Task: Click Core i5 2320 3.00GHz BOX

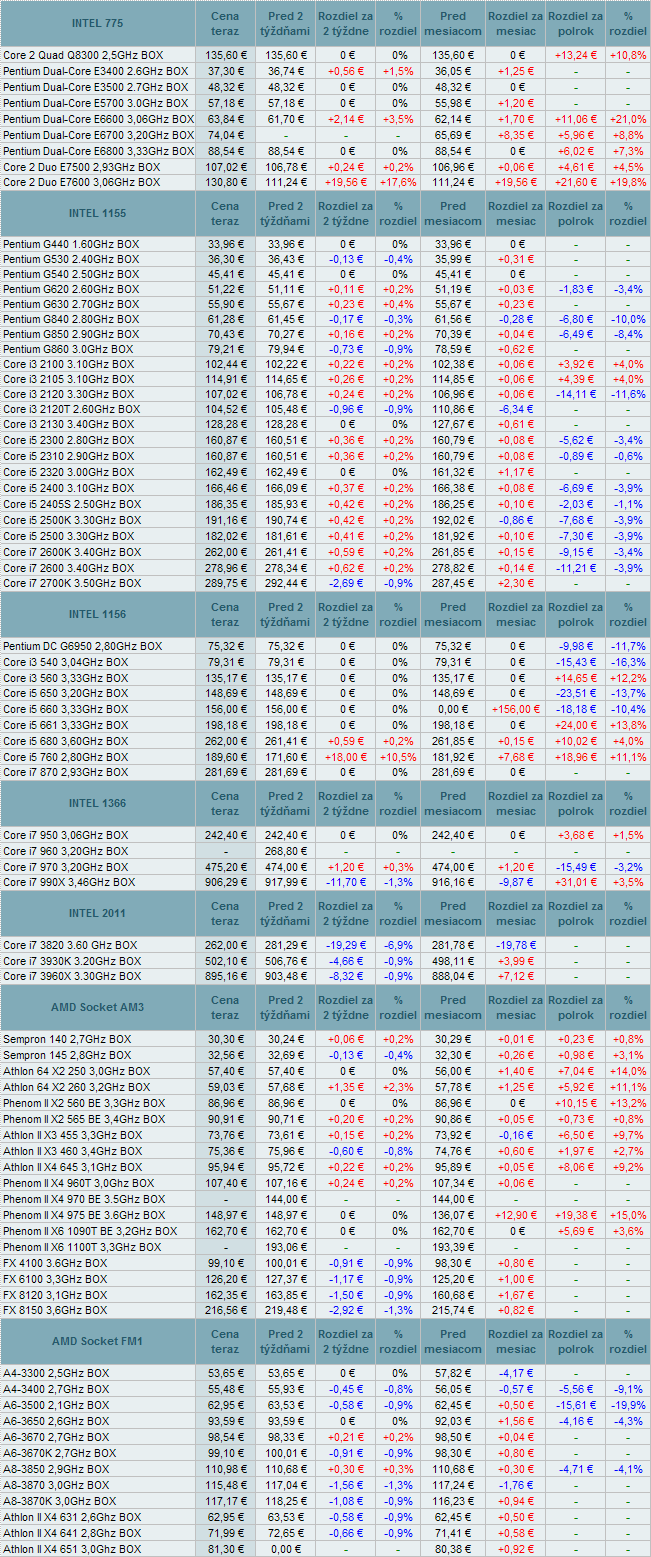Action: point(68,471)
